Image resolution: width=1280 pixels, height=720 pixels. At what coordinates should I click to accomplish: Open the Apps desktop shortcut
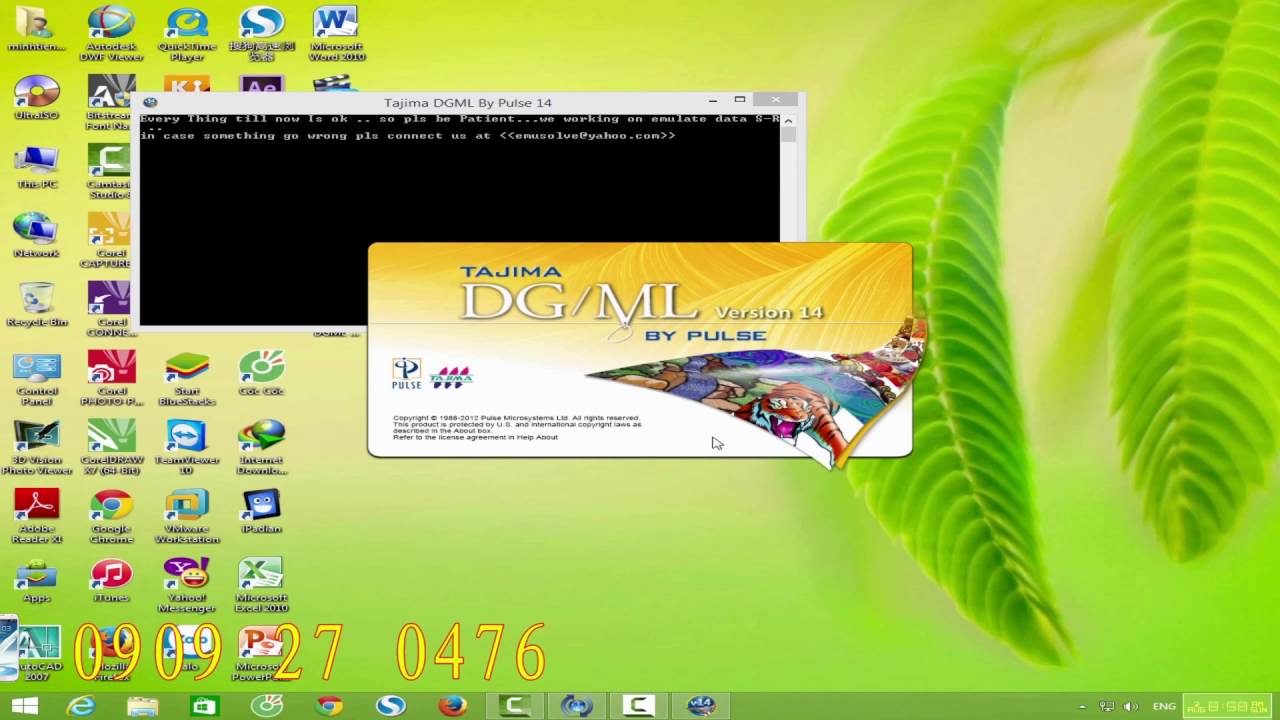(x=37, y=580)
